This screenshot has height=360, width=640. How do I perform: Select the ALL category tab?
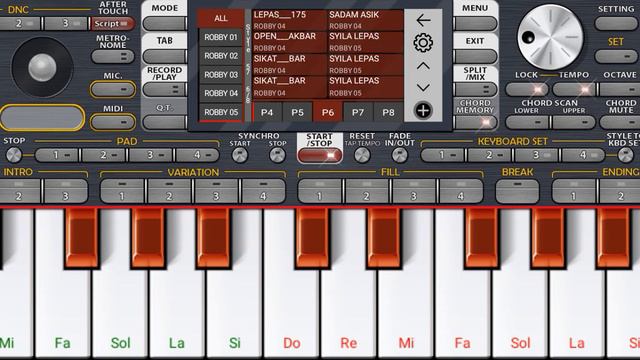(221, 18)
